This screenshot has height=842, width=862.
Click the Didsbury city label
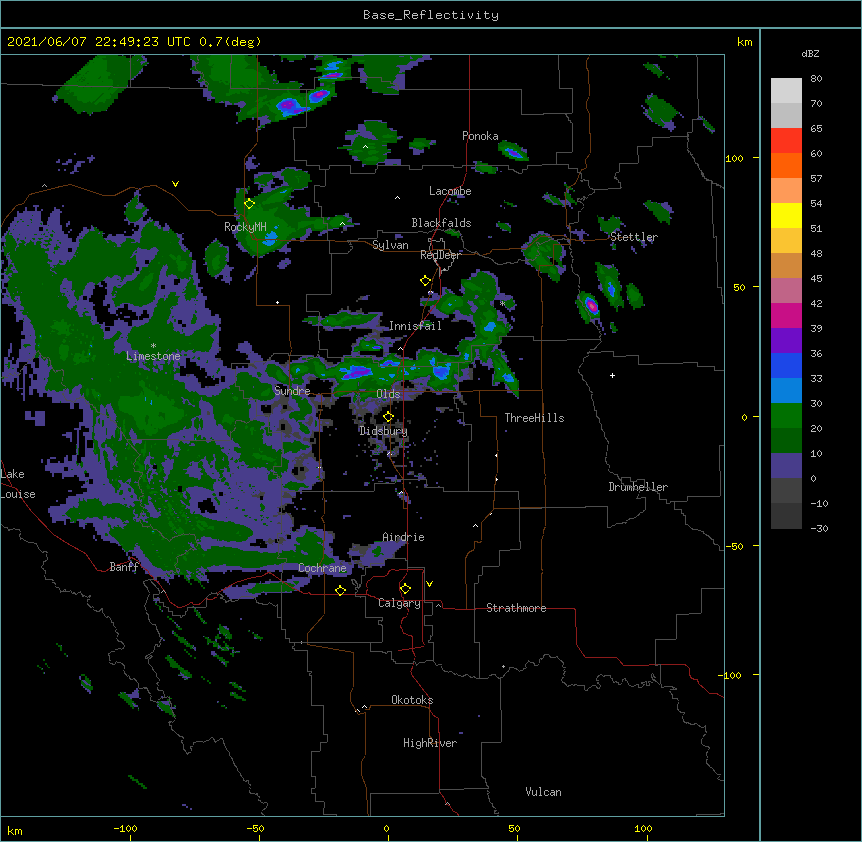[383, 431]
